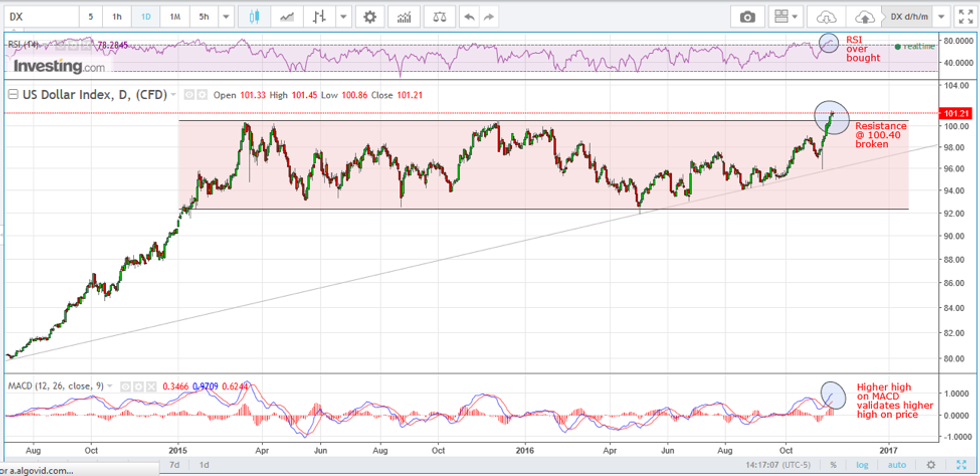Click the 7d date range button
Viewport: 980px width, 476px height.
175,465
